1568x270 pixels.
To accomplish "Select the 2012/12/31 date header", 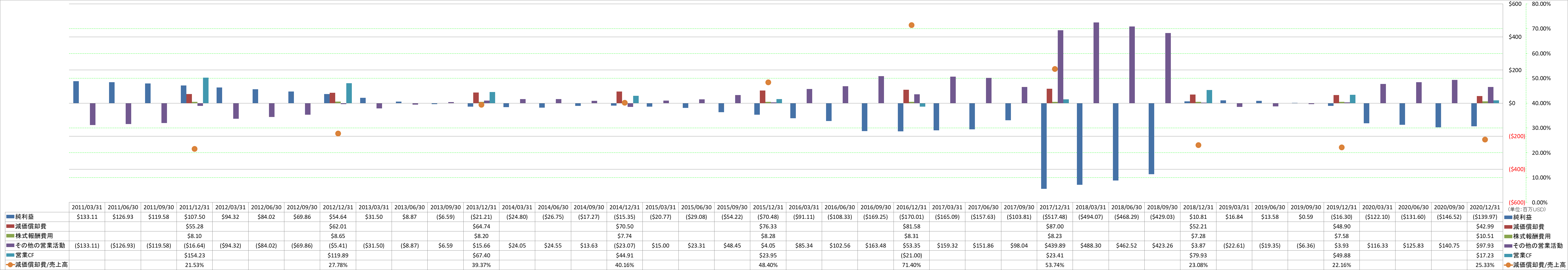I will [338, 207].
